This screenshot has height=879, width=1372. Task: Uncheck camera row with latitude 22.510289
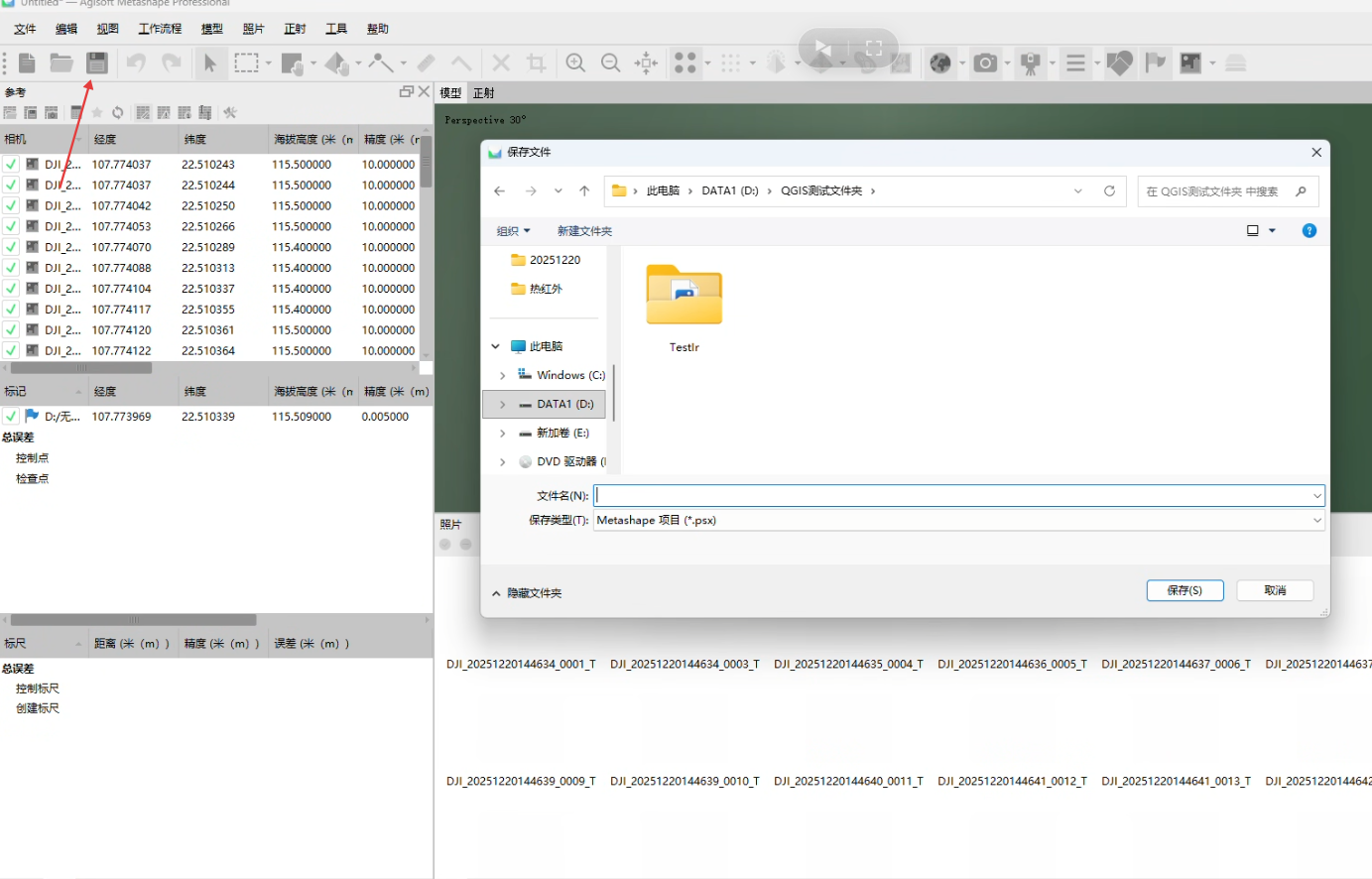click(11, 247)
